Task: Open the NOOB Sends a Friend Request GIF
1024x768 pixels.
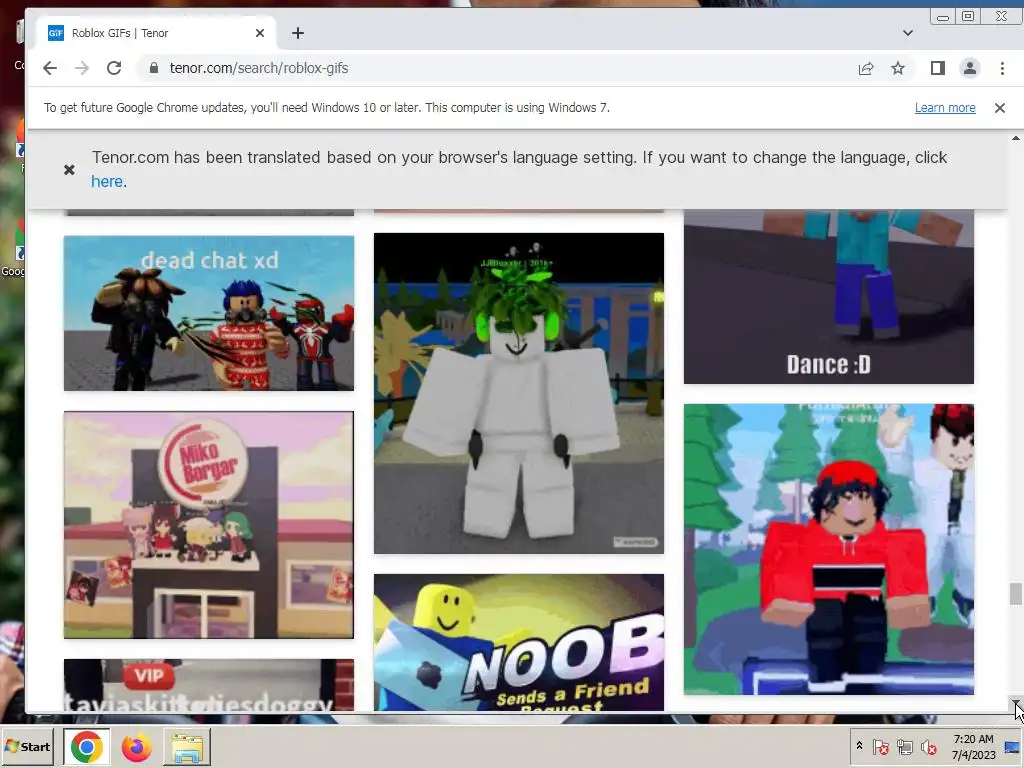Action: pyautogui.click(x=519, y=643)
